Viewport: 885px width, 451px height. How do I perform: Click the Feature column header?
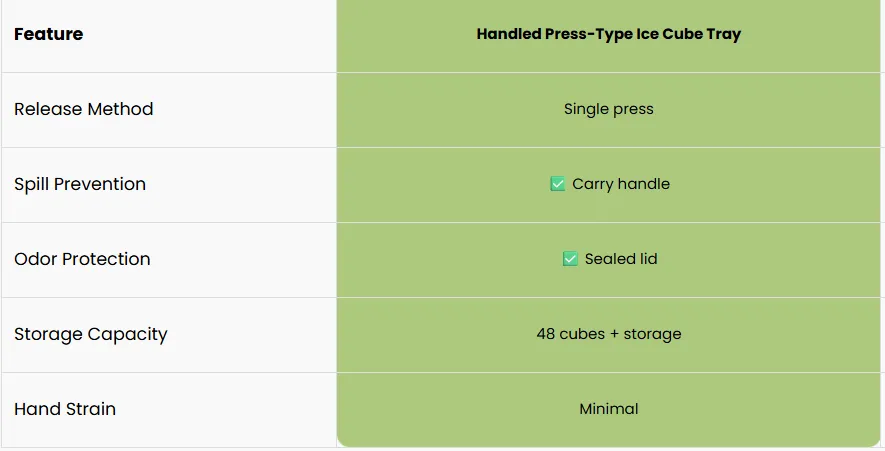tap(49, 34)
